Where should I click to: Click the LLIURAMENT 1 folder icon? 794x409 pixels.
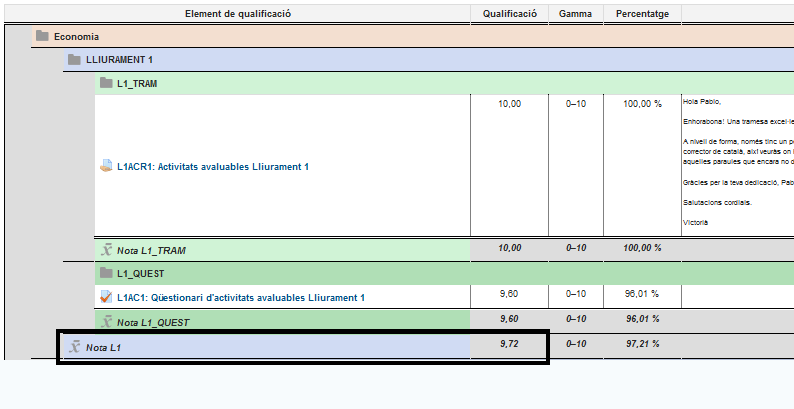[74, 60]
